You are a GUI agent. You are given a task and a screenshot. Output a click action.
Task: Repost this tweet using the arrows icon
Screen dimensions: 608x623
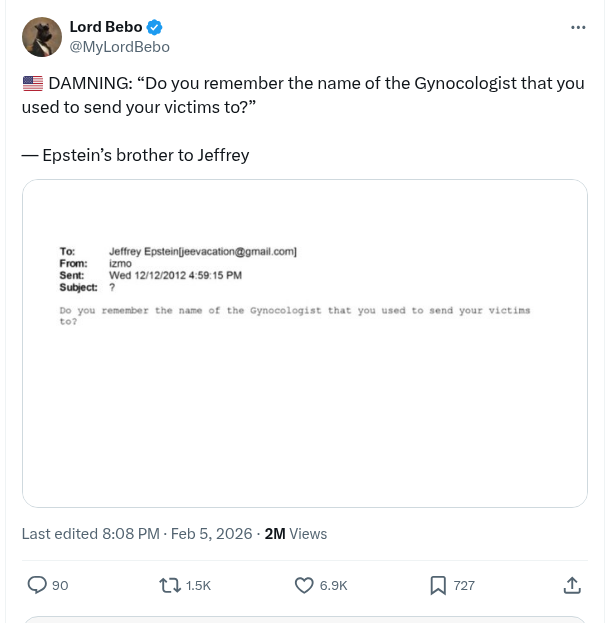tap(170, 585)
